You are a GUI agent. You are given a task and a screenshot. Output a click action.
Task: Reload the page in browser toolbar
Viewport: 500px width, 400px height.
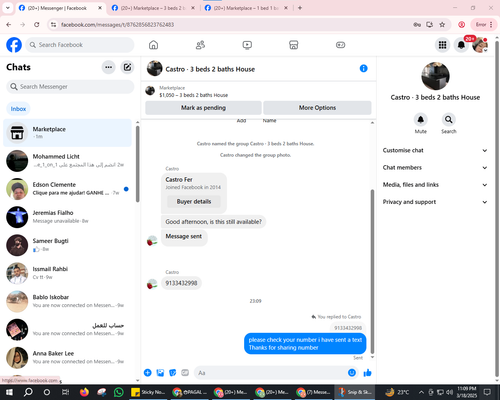point(37,24)
